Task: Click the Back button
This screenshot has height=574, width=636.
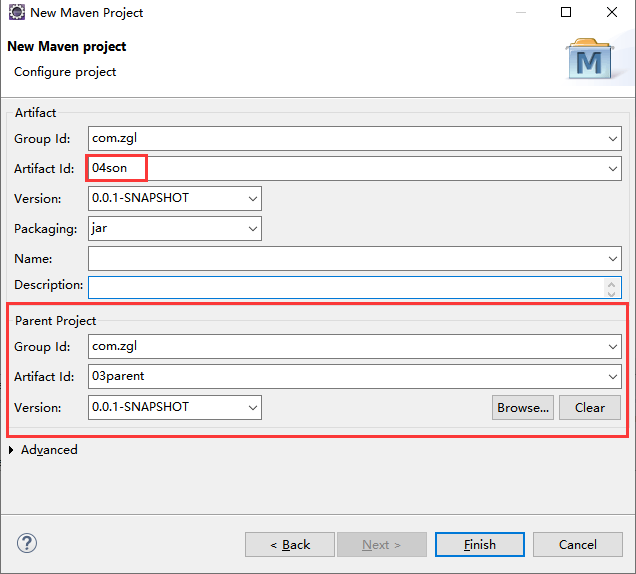Action: 290,544
